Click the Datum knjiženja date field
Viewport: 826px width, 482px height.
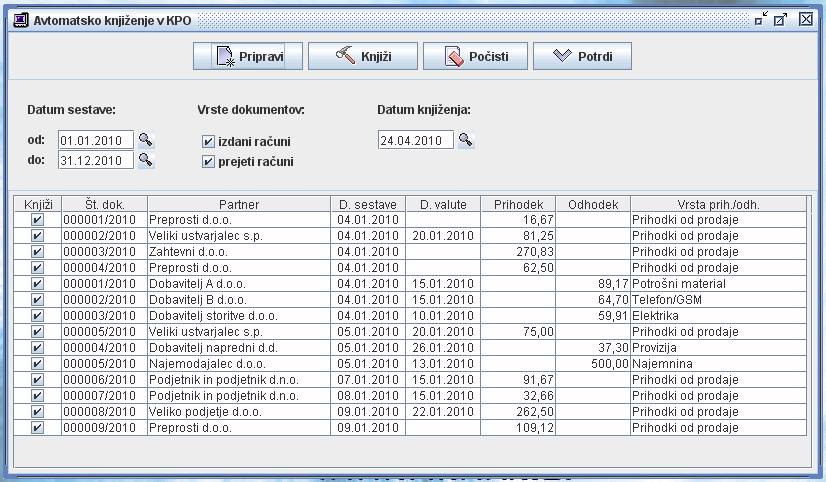click(x=415, y=140)
